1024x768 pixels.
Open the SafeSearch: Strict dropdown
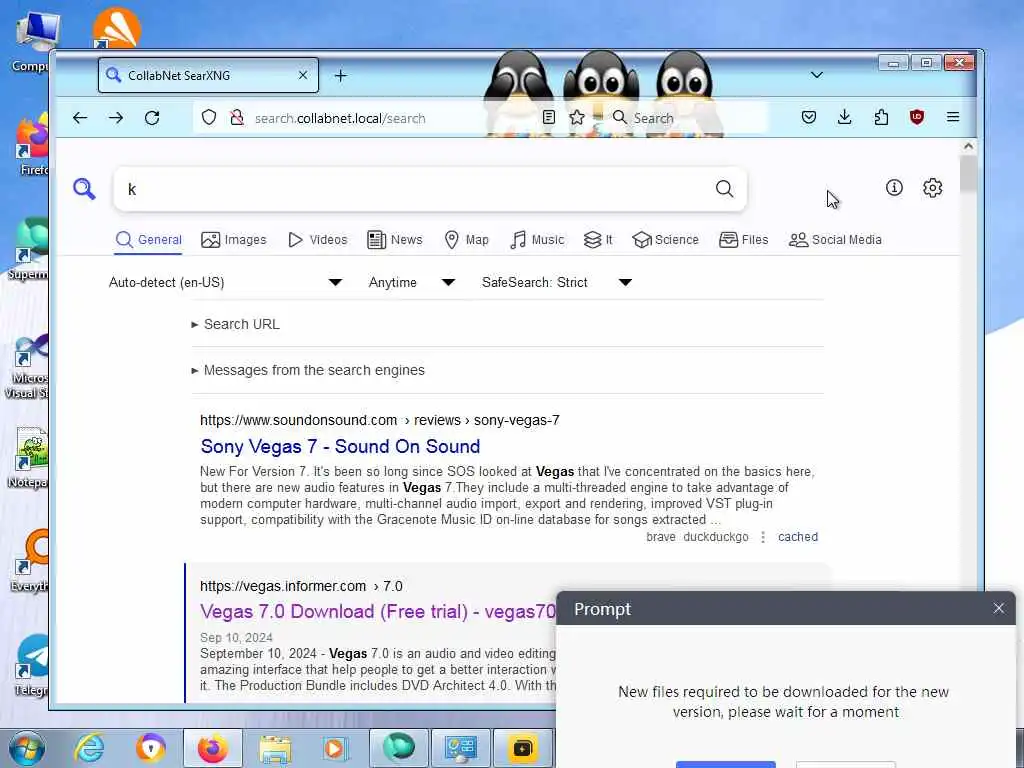pos(556,283)
